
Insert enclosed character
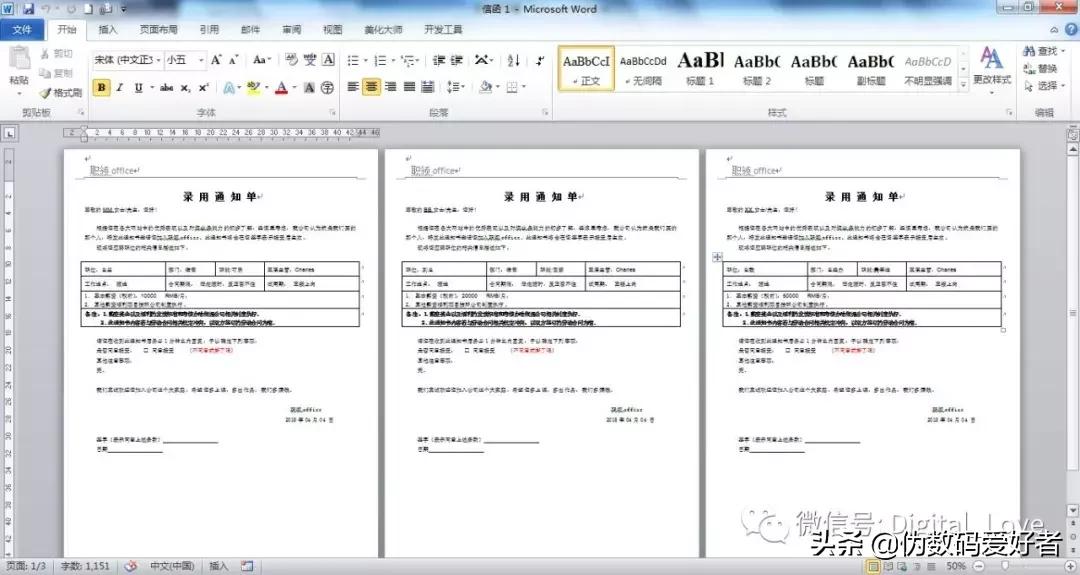coord(328,87)
